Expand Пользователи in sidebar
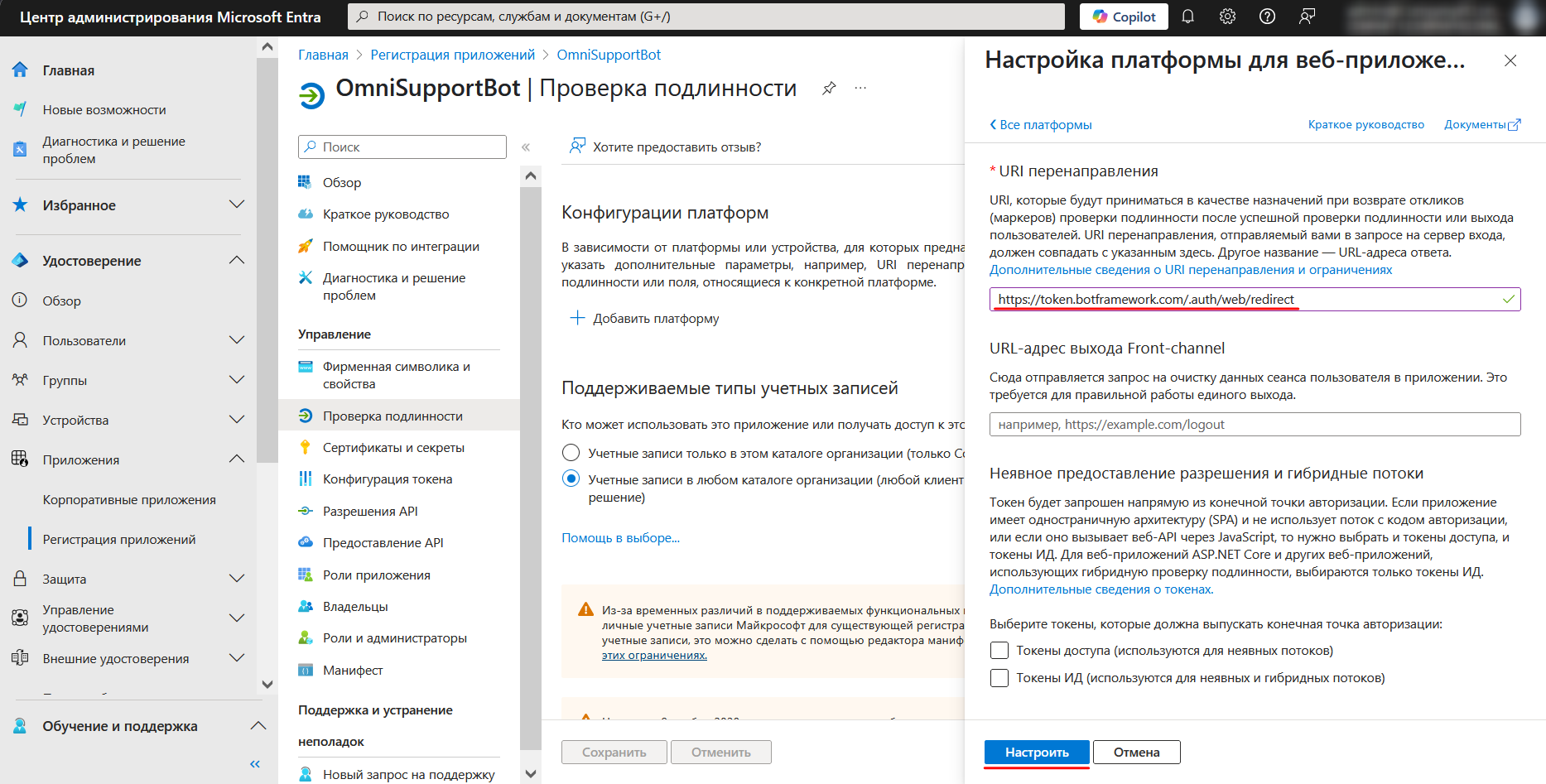 pyautogui.click(x=237, y=340)
